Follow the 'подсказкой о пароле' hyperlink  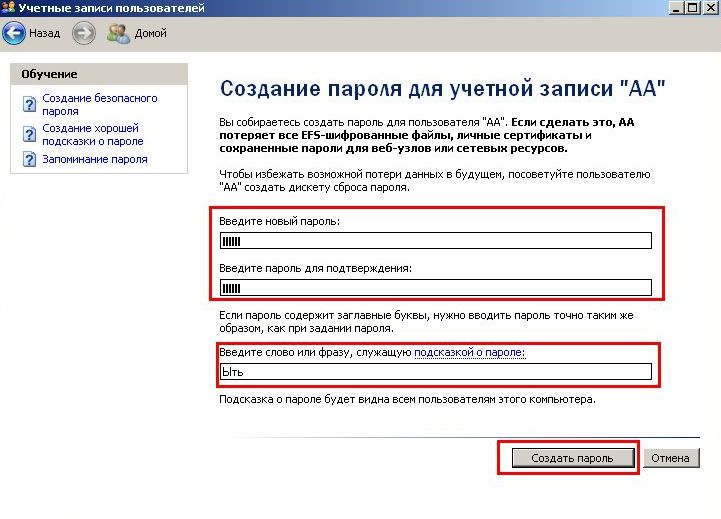469,353
